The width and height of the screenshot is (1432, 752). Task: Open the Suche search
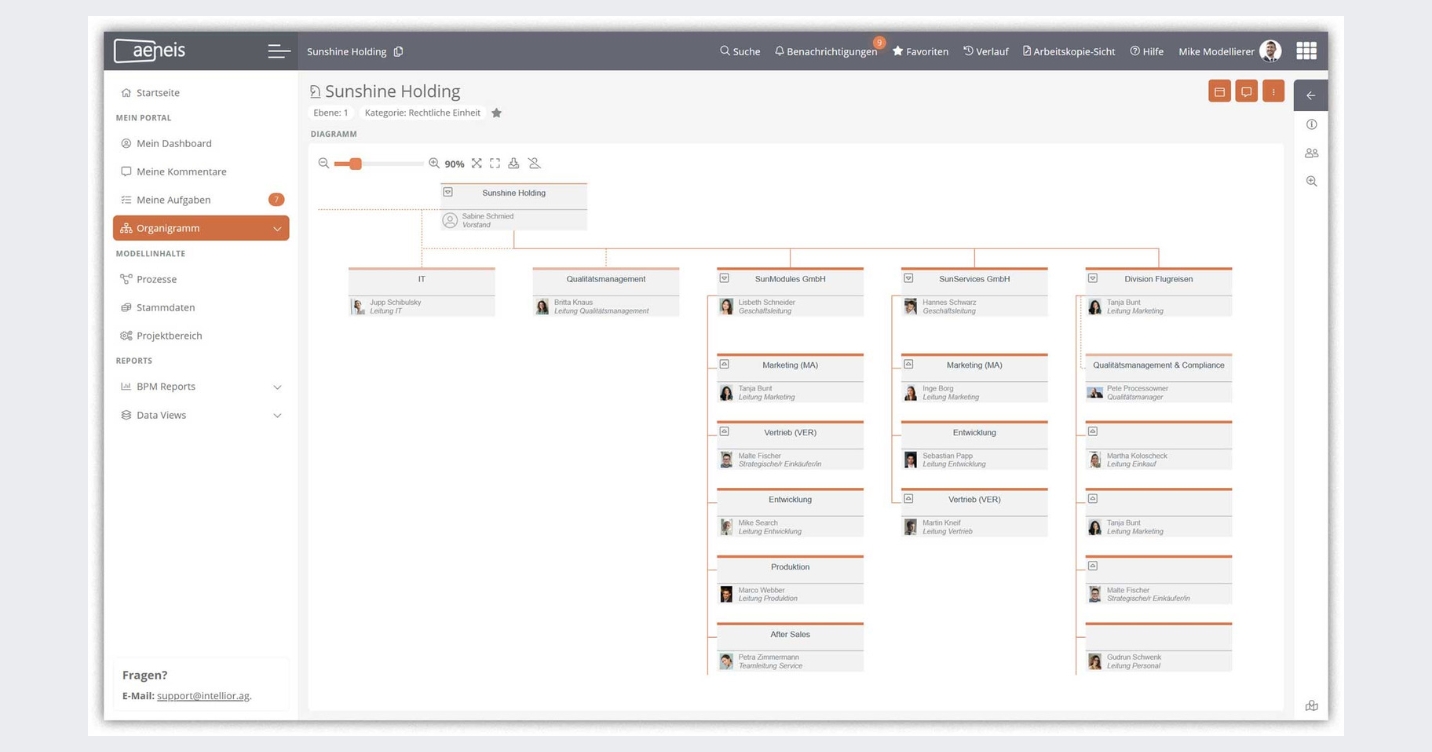740,52
